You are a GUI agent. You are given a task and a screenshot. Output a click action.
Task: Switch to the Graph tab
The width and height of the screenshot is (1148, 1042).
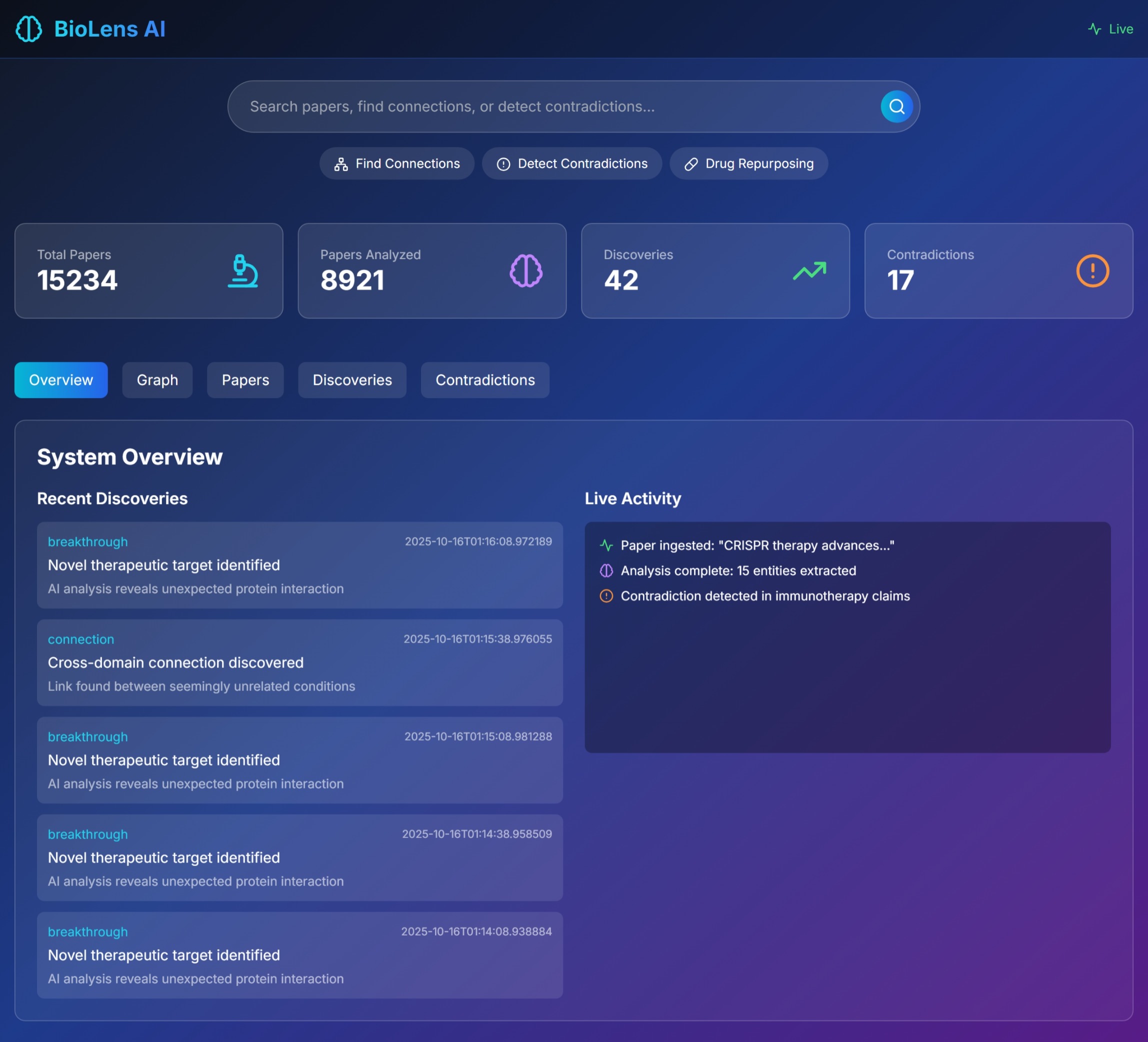pos(157,380)
